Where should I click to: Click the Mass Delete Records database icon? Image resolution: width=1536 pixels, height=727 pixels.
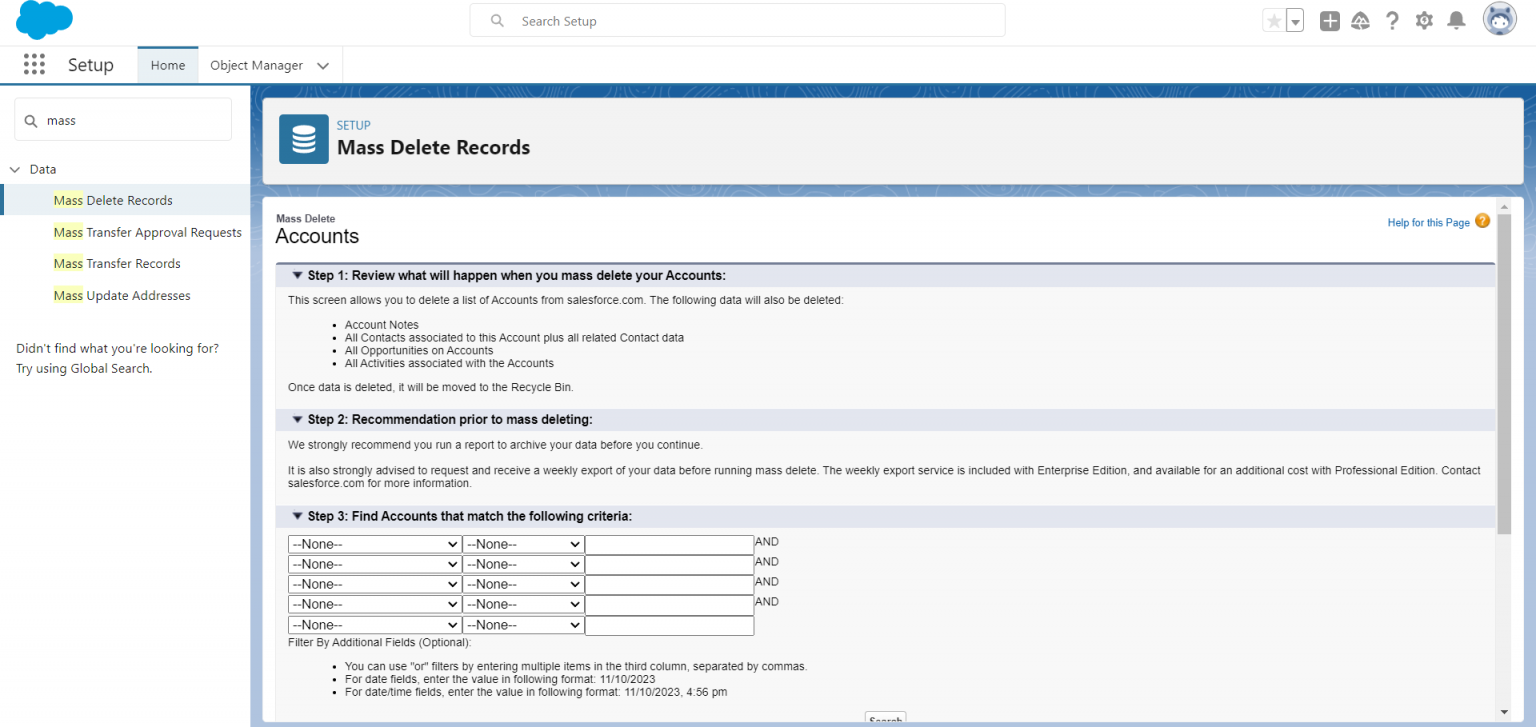click(x=303, y=139)
